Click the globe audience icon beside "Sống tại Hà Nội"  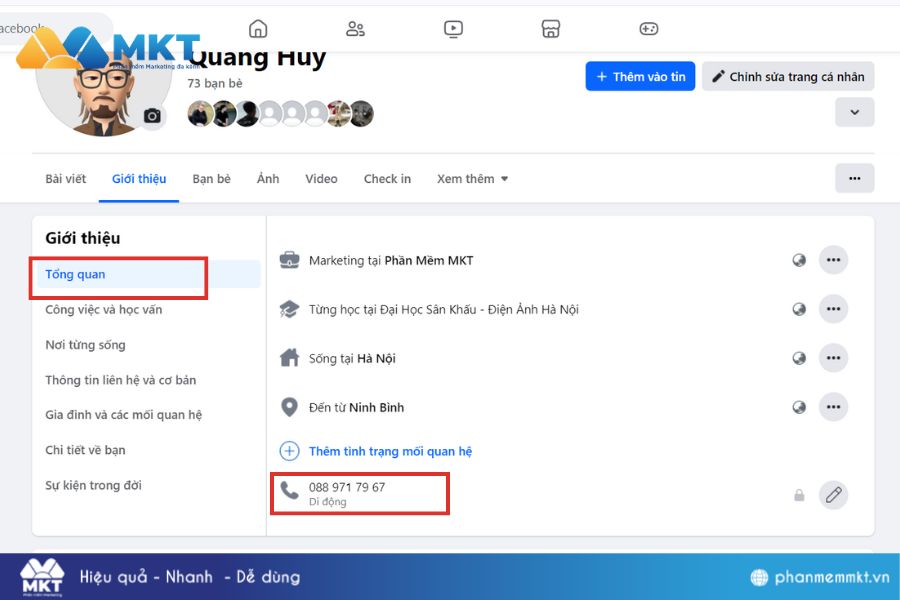point(799,358)
